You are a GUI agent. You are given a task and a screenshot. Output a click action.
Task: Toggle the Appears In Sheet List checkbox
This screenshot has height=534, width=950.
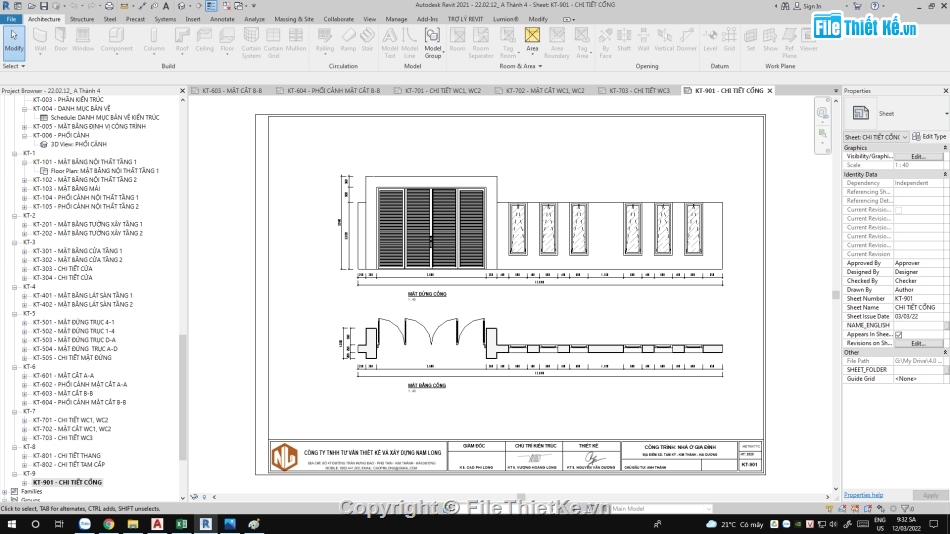tap(899, 335)
